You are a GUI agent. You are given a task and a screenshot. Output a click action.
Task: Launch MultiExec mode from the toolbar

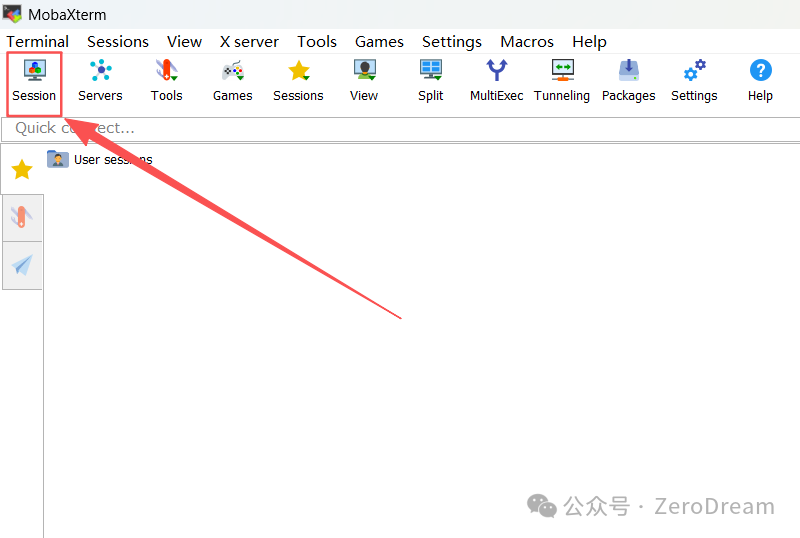pyautogui.click(x=496, y=82)
